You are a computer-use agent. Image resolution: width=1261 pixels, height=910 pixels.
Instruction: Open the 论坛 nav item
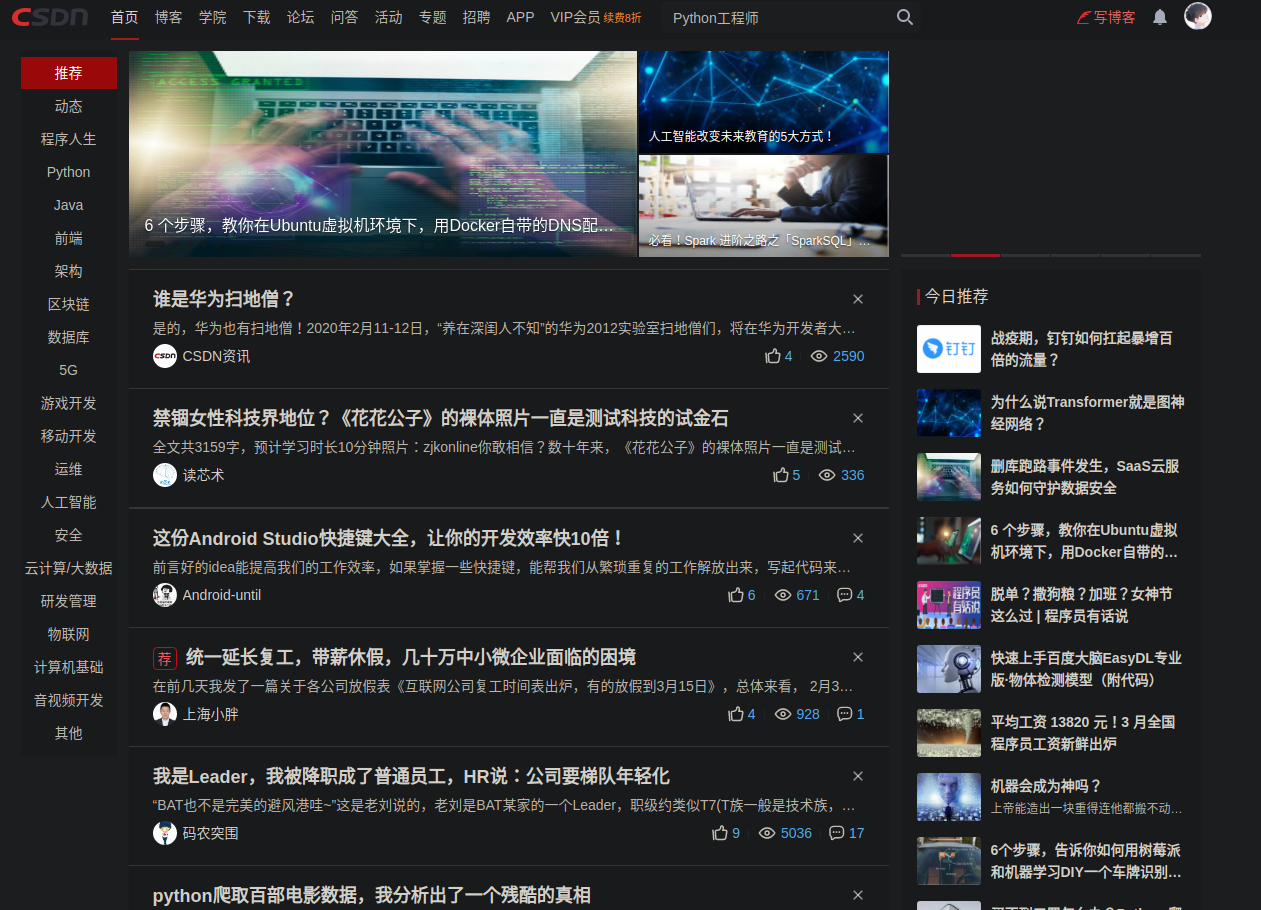pos(301,17)
